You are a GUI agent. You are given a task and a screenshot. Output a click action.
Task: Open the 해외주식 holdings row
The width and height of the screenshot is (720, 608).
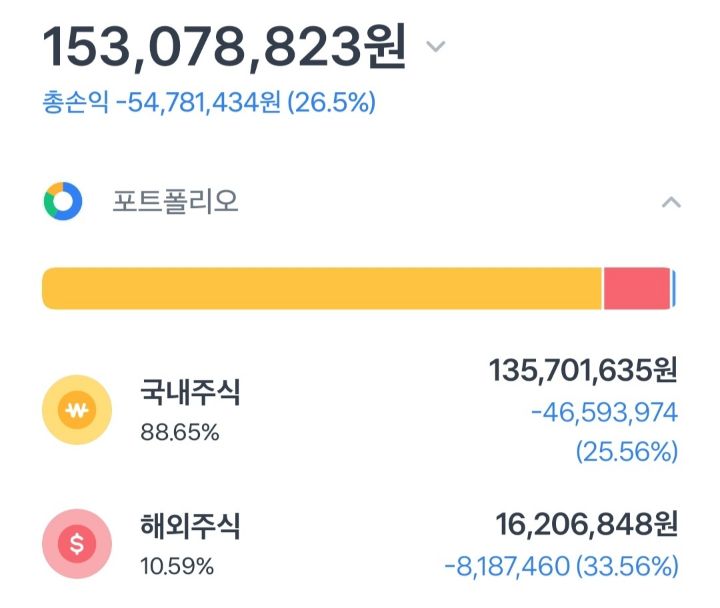click(x=360, y=544)
